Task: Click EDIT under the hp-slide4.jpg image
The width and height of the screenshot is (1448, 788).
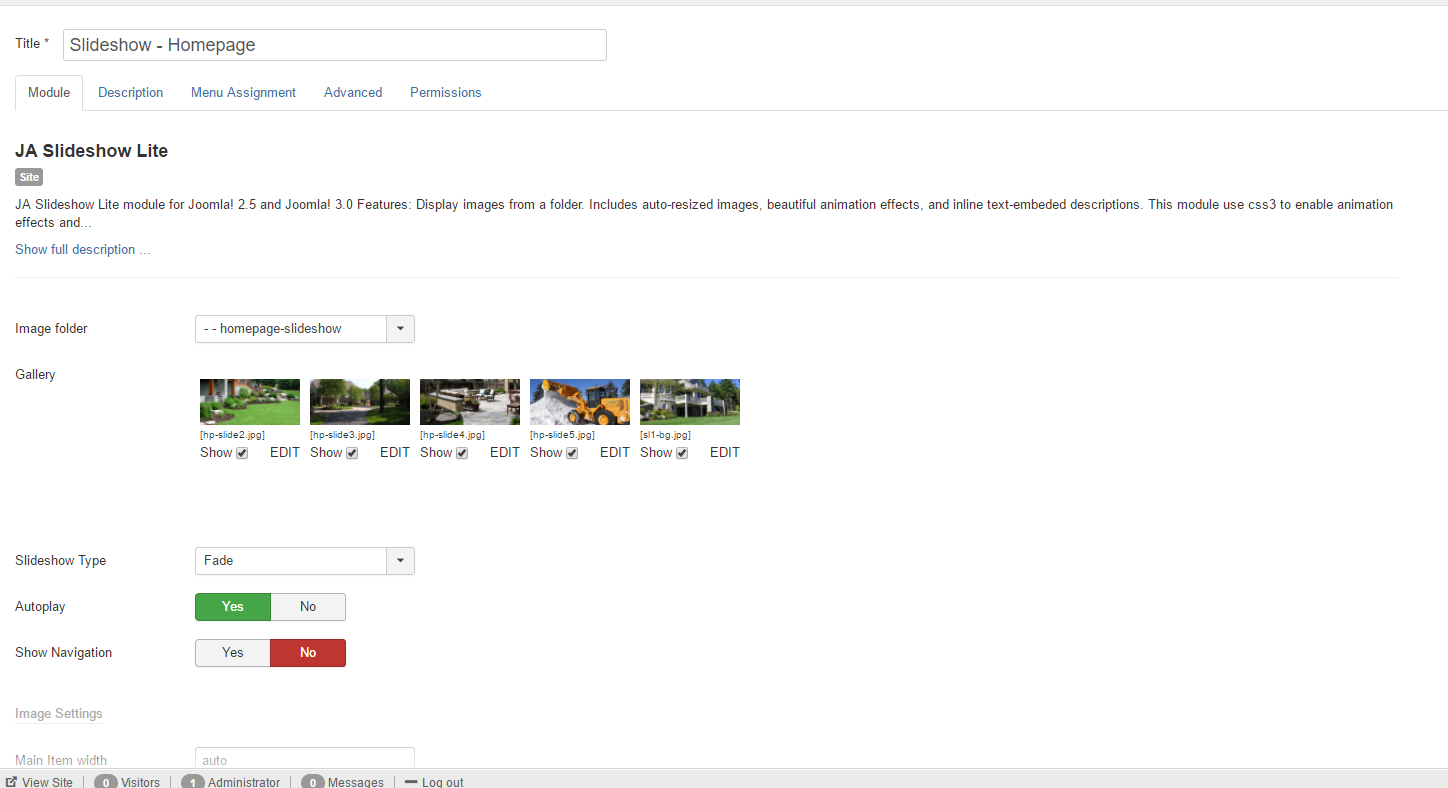Action: [x=505, y=453]
